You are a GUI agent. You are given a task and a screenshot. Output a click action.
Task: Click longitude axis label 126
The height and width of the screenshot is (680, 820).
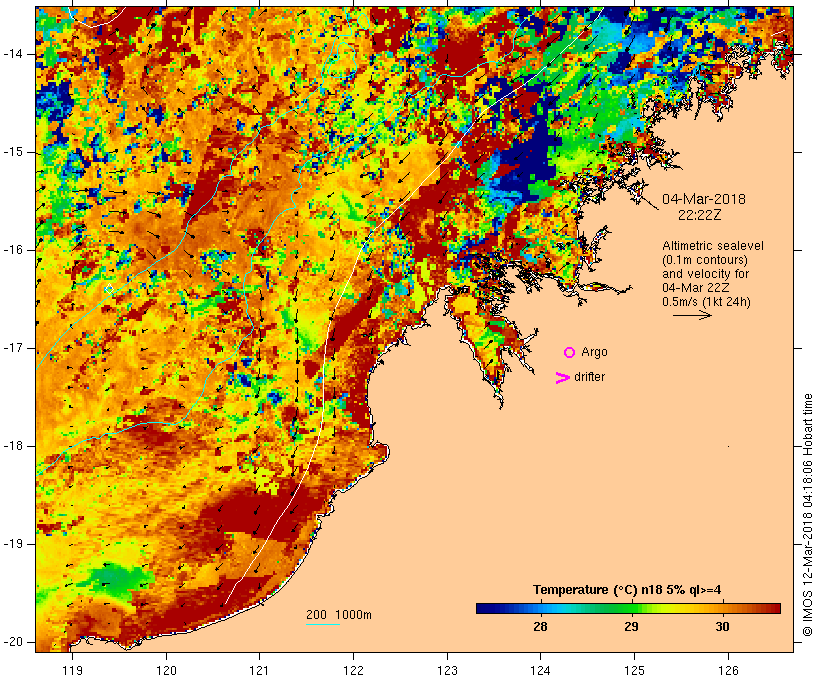728,670
